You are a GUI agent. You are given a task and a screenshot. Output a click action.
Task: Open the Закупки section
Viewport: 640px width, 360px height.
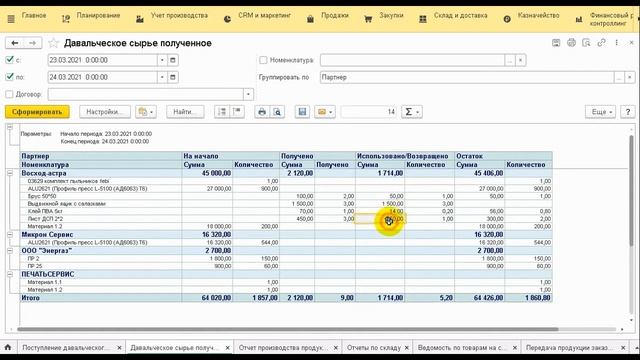click(391, 16)
